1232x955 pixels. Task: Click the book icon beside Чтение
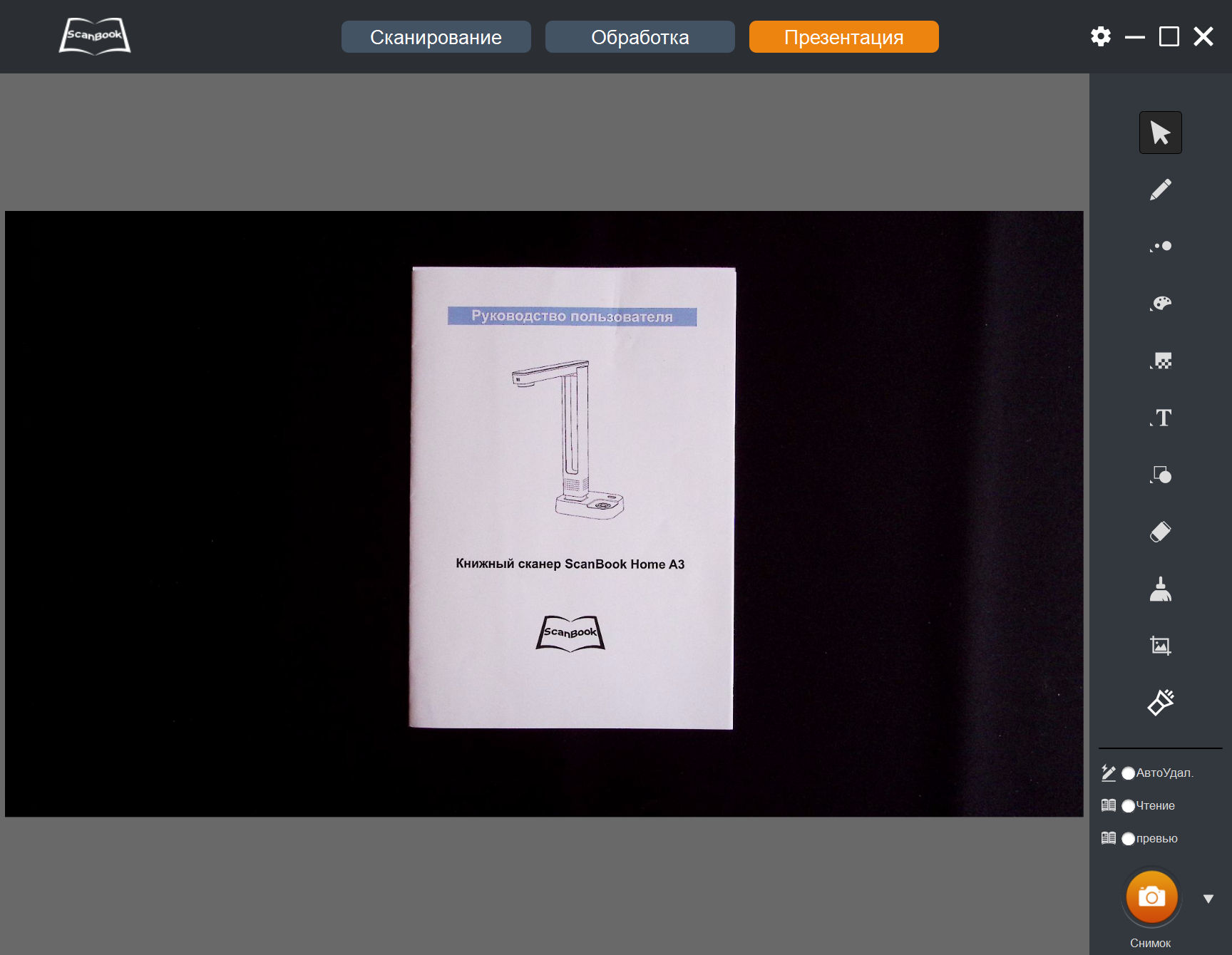coord(1109,805)
